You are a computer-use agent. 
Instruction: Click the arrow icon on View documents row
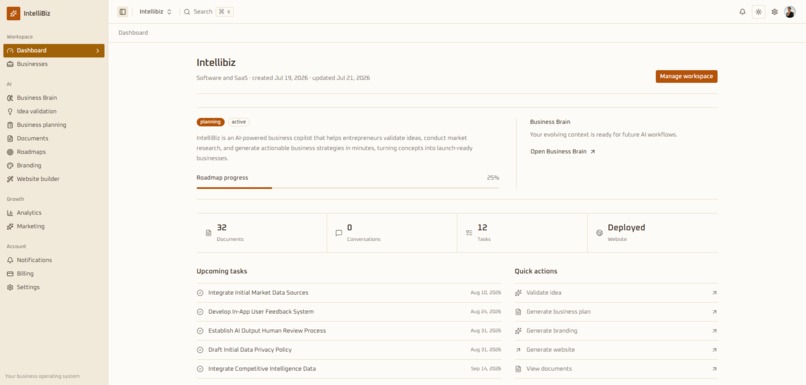click(x=714, y=369)
